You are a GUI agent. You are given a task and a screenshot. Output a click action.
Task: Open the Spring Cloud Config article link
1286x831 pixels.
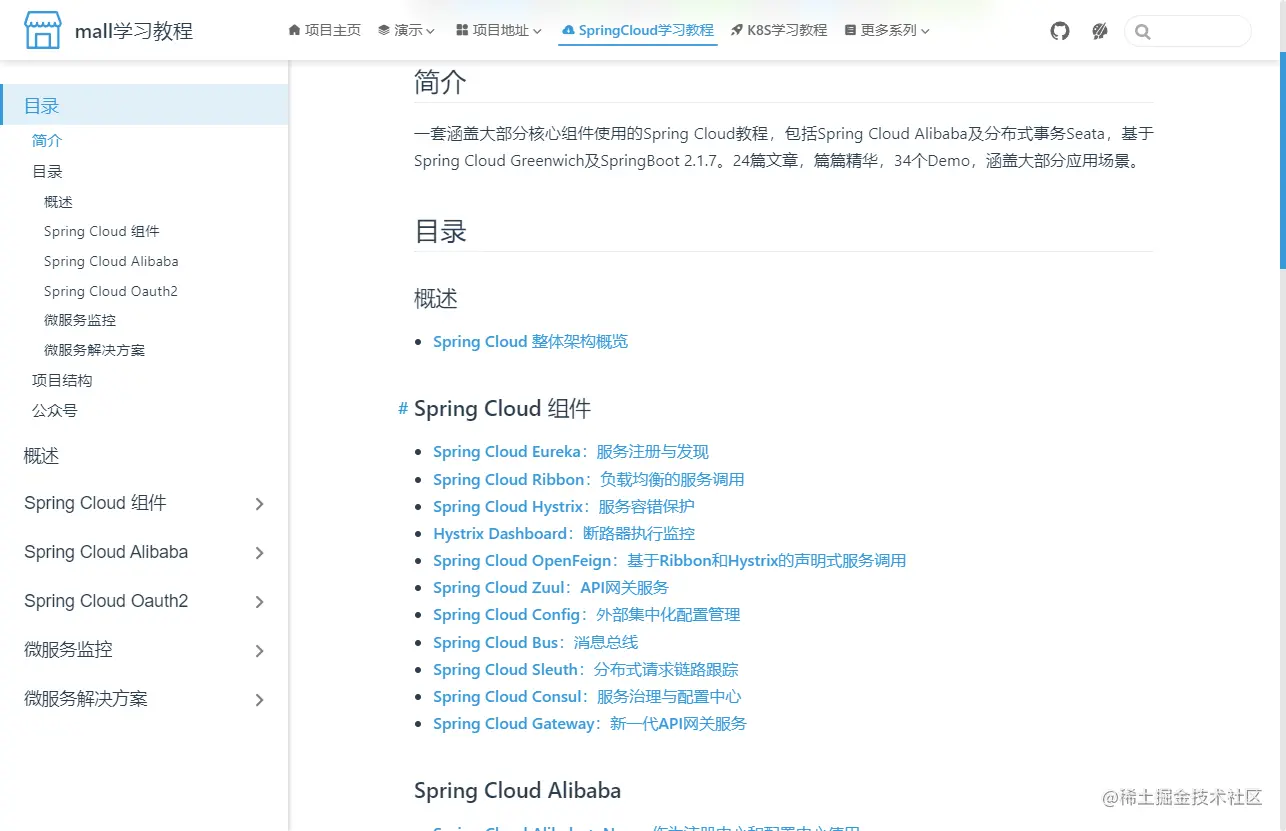[x=587, y=615]
